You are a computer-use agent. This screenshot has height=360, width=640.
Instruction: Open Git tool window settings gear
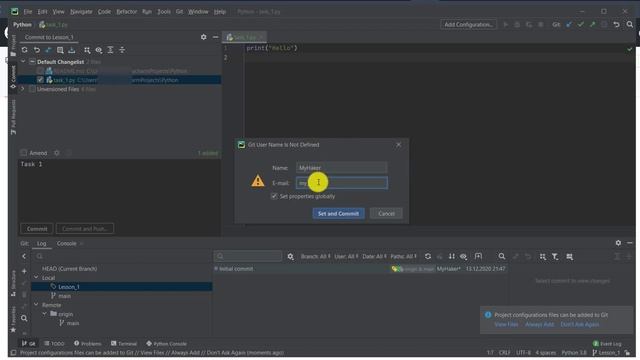[618, 243]
